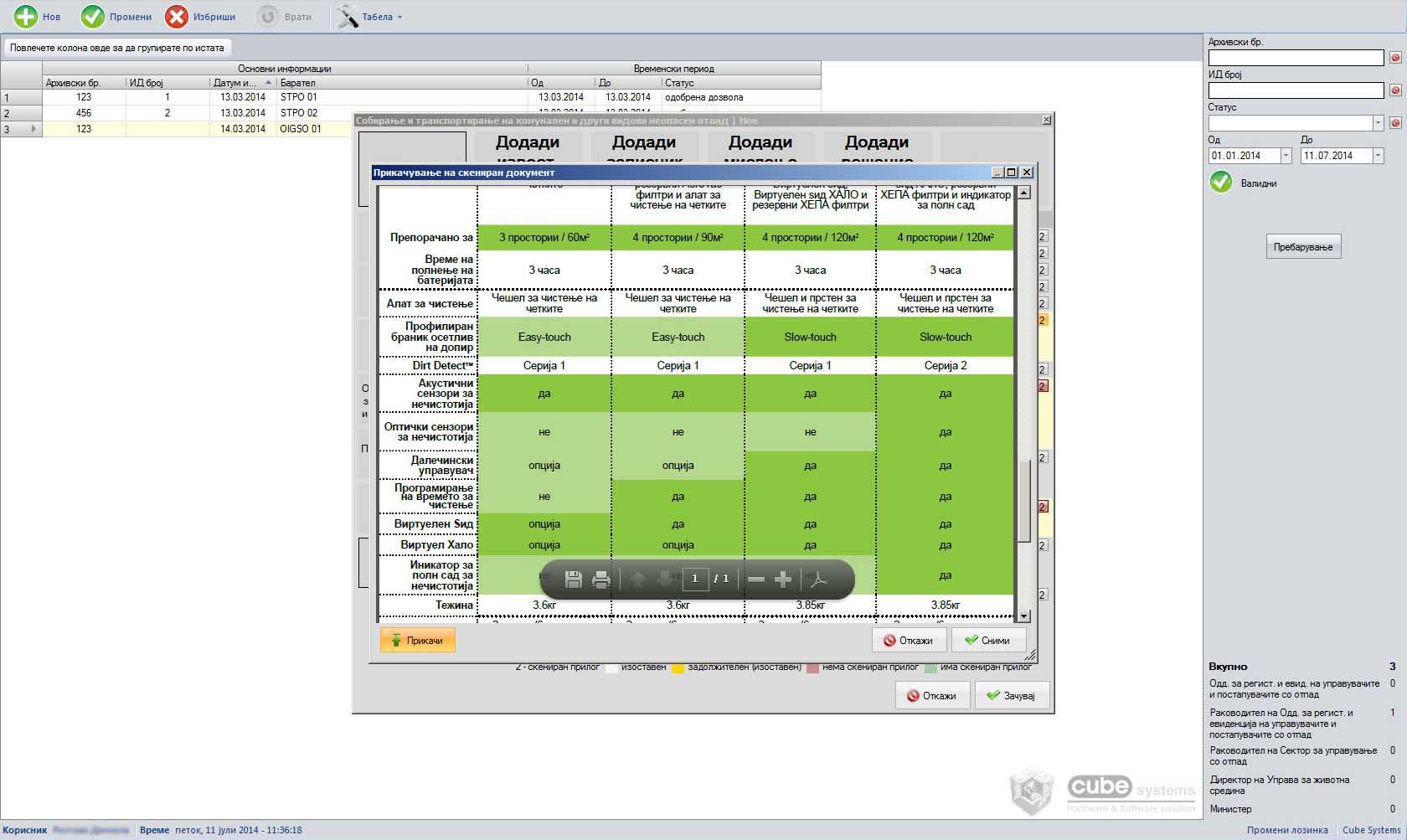The image size is (1407, 840).
Task: Click the Пребарување search button
Action: [x=1303, y=247]
